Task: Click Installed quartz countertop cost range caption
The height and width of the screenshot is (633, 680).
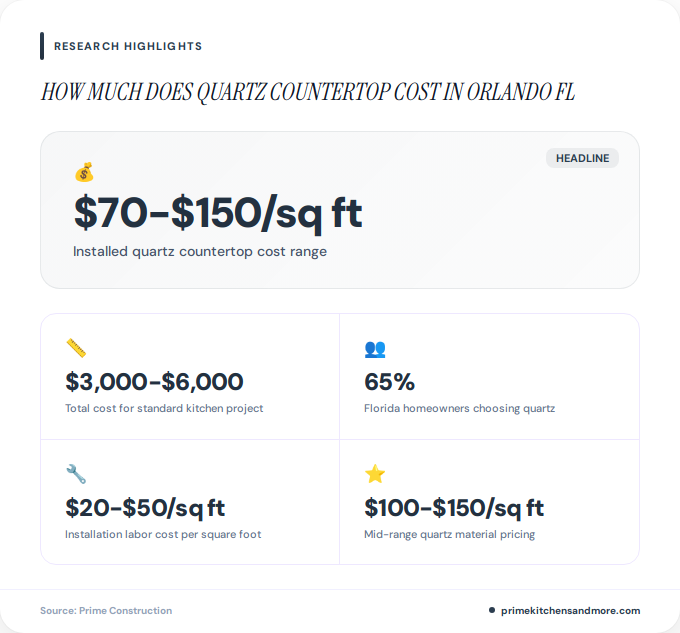Action: (200, 251)
